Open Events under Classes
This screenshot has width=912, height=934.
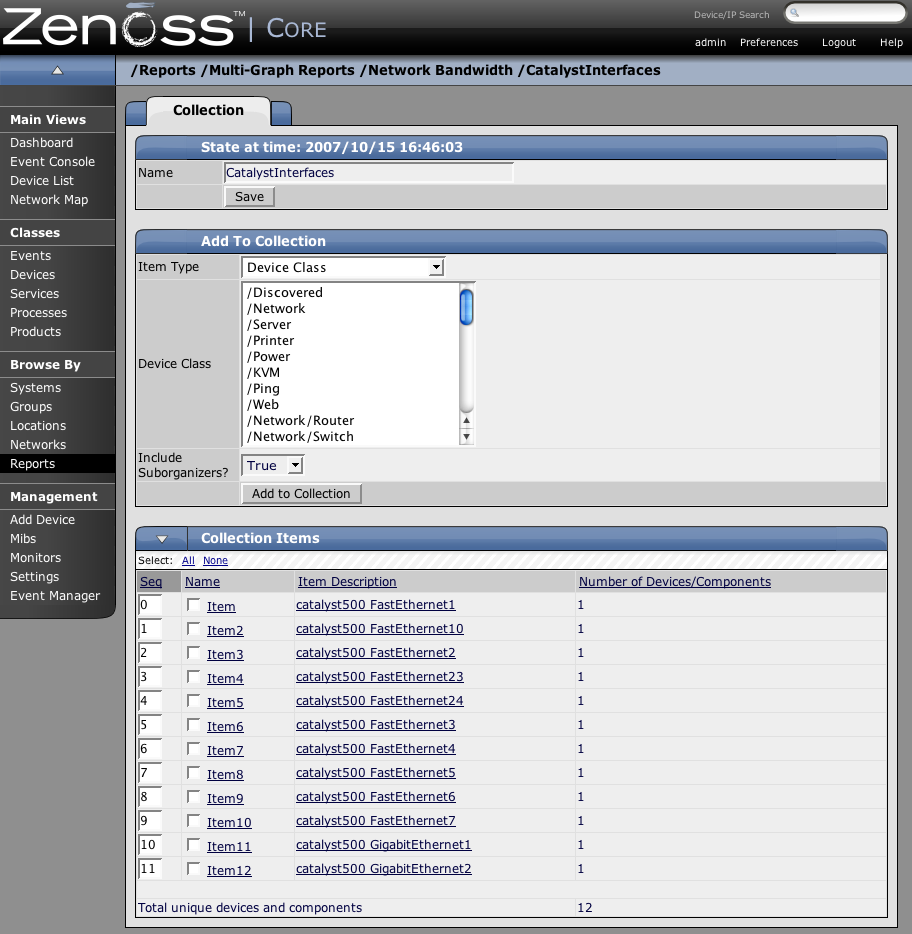coord(30,256)
